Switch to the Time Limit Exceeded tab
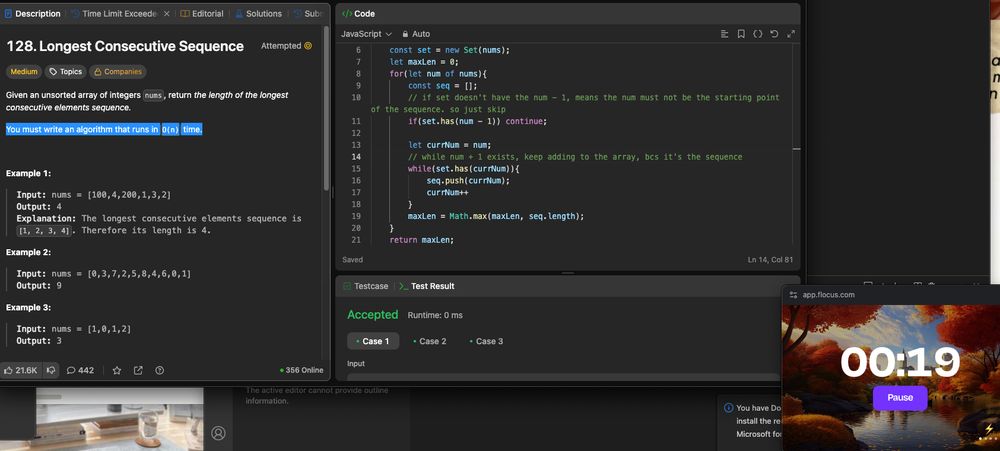 pyautogui.click(x=115, y=13)
